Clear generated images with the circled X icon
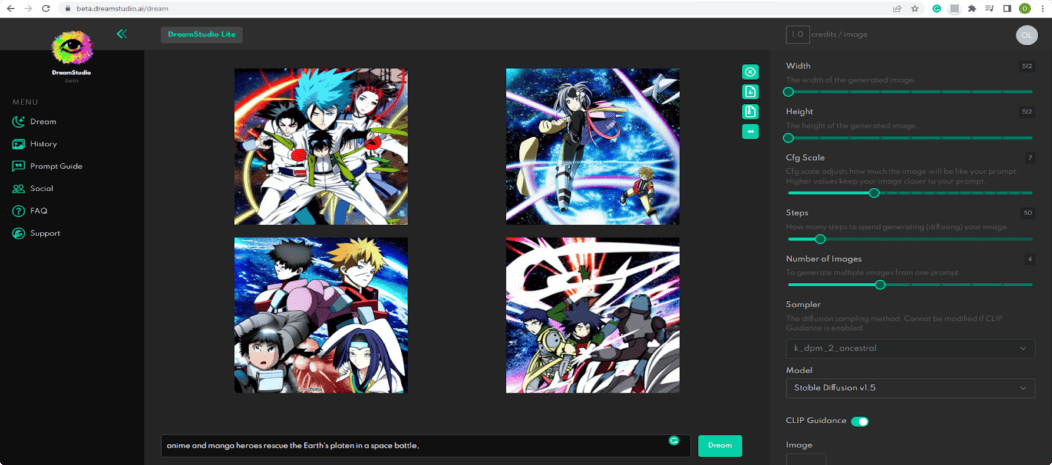Image resolution: width=1052 pixels, height=465 pixels. (x=750, y=72)
